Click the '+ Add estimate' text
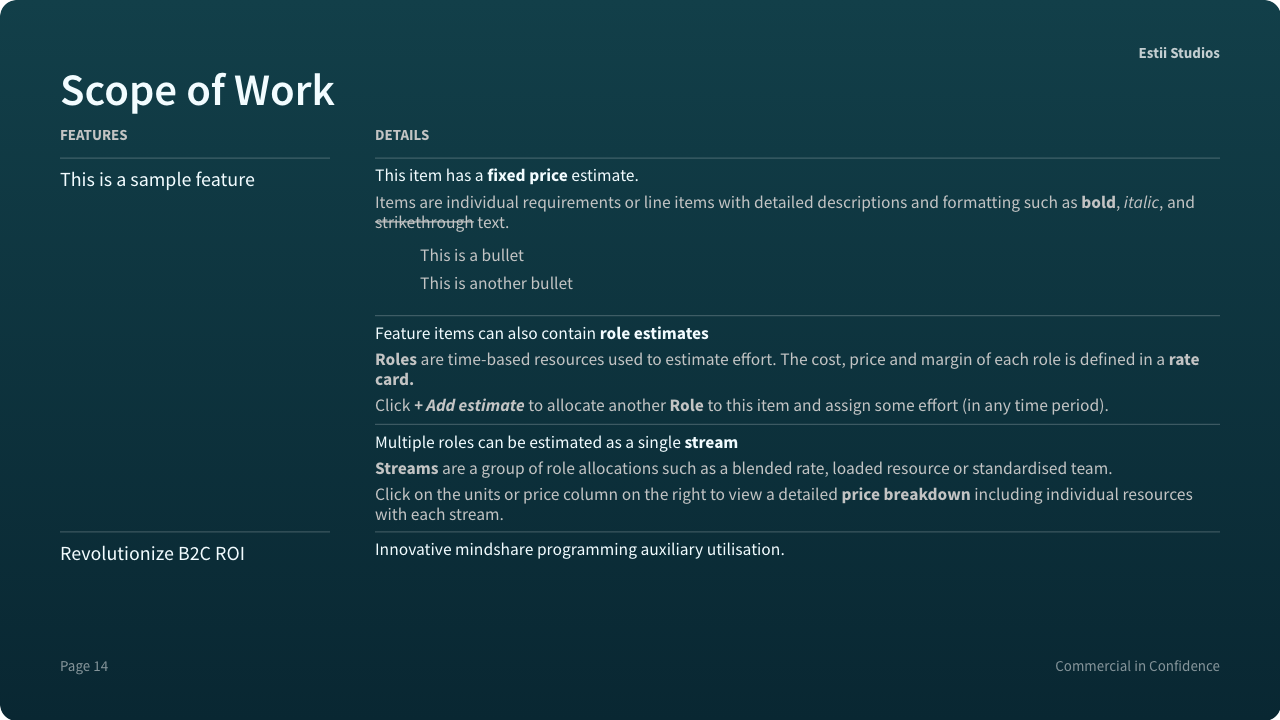The image size is (1280, 720). click(469, 406)
